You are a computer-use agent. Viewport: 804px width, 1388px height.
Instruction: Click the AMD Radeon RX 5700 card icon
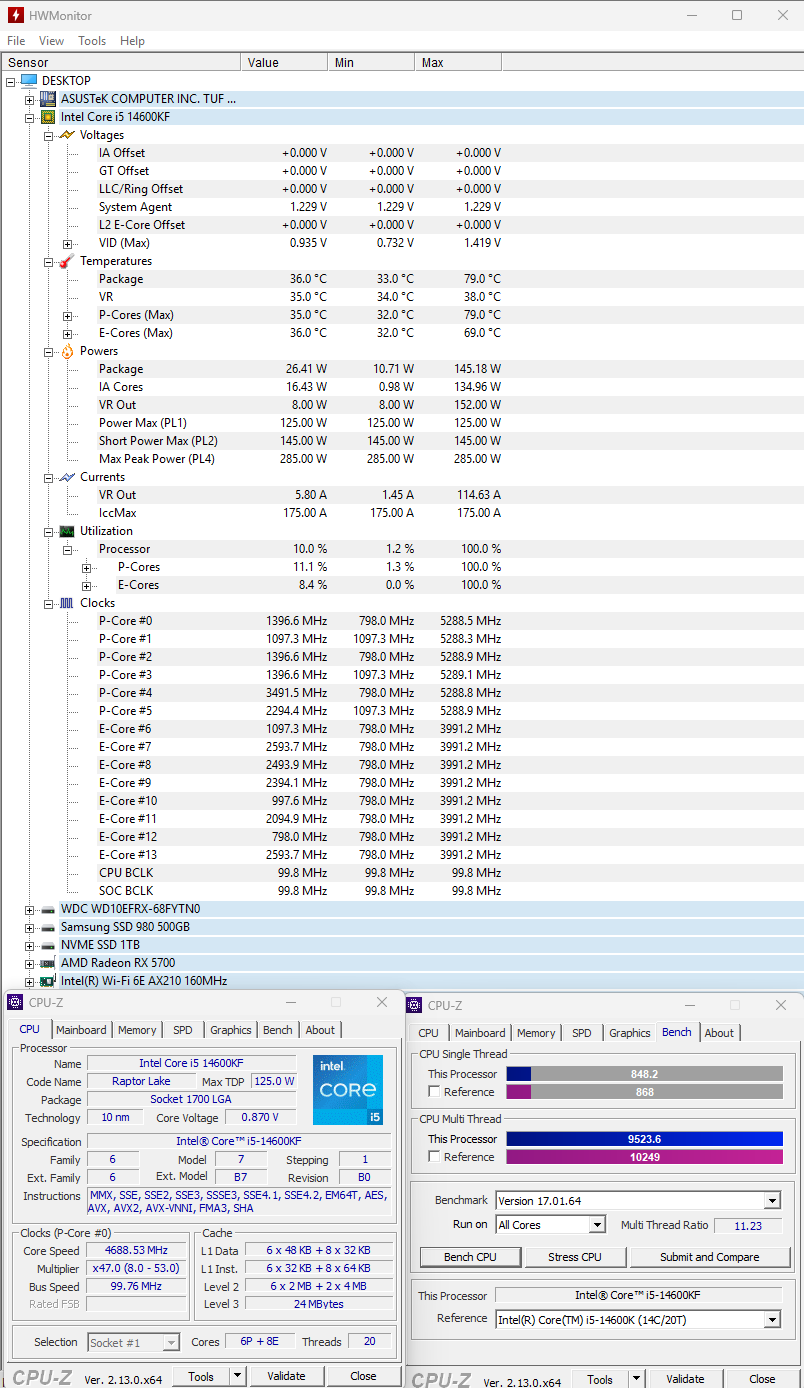pos(48,963)
